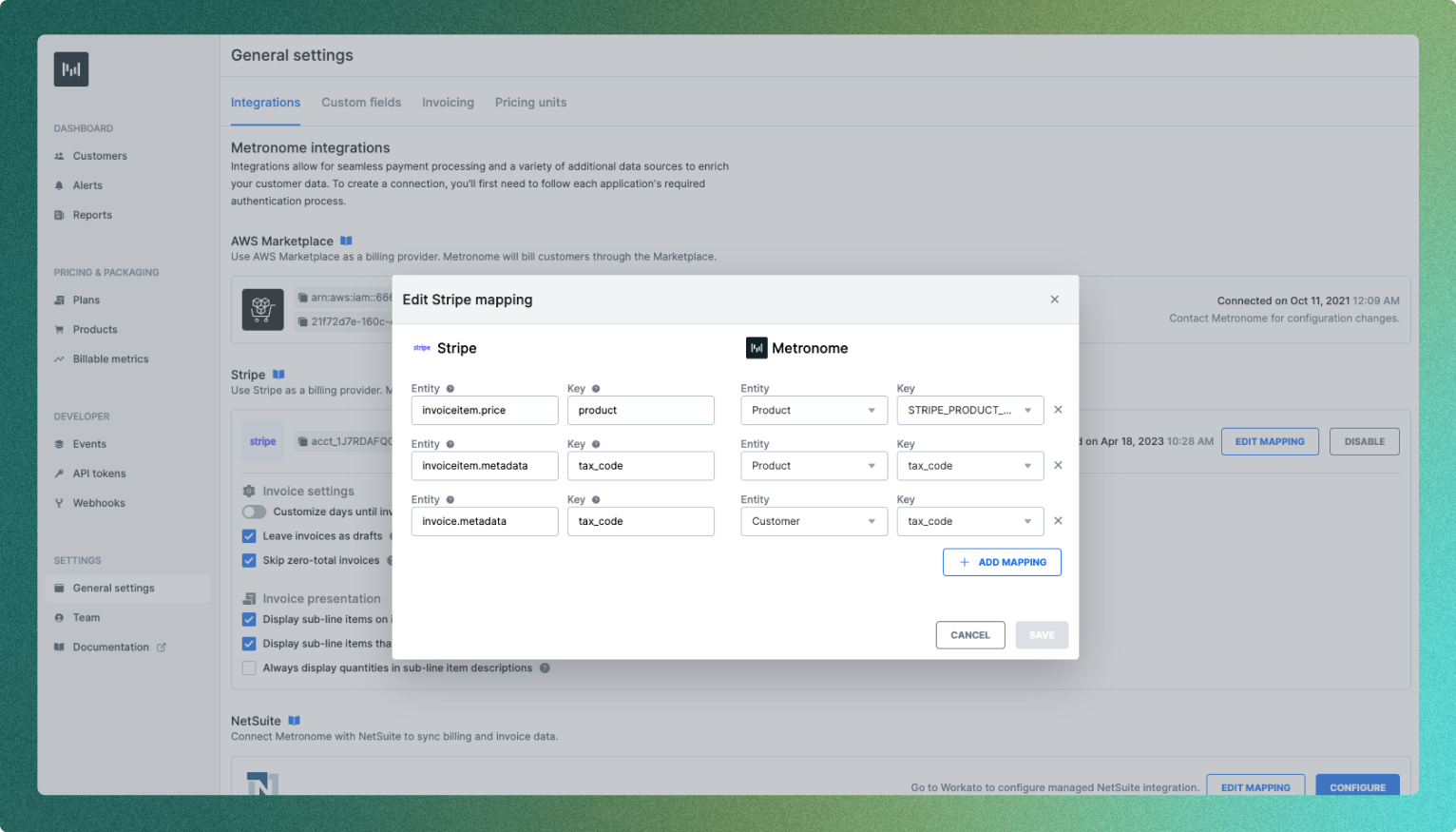Viewport: 1456px width, 832px height.
Task: Click the invoice.metadata entity field
Action: [485, 521]
